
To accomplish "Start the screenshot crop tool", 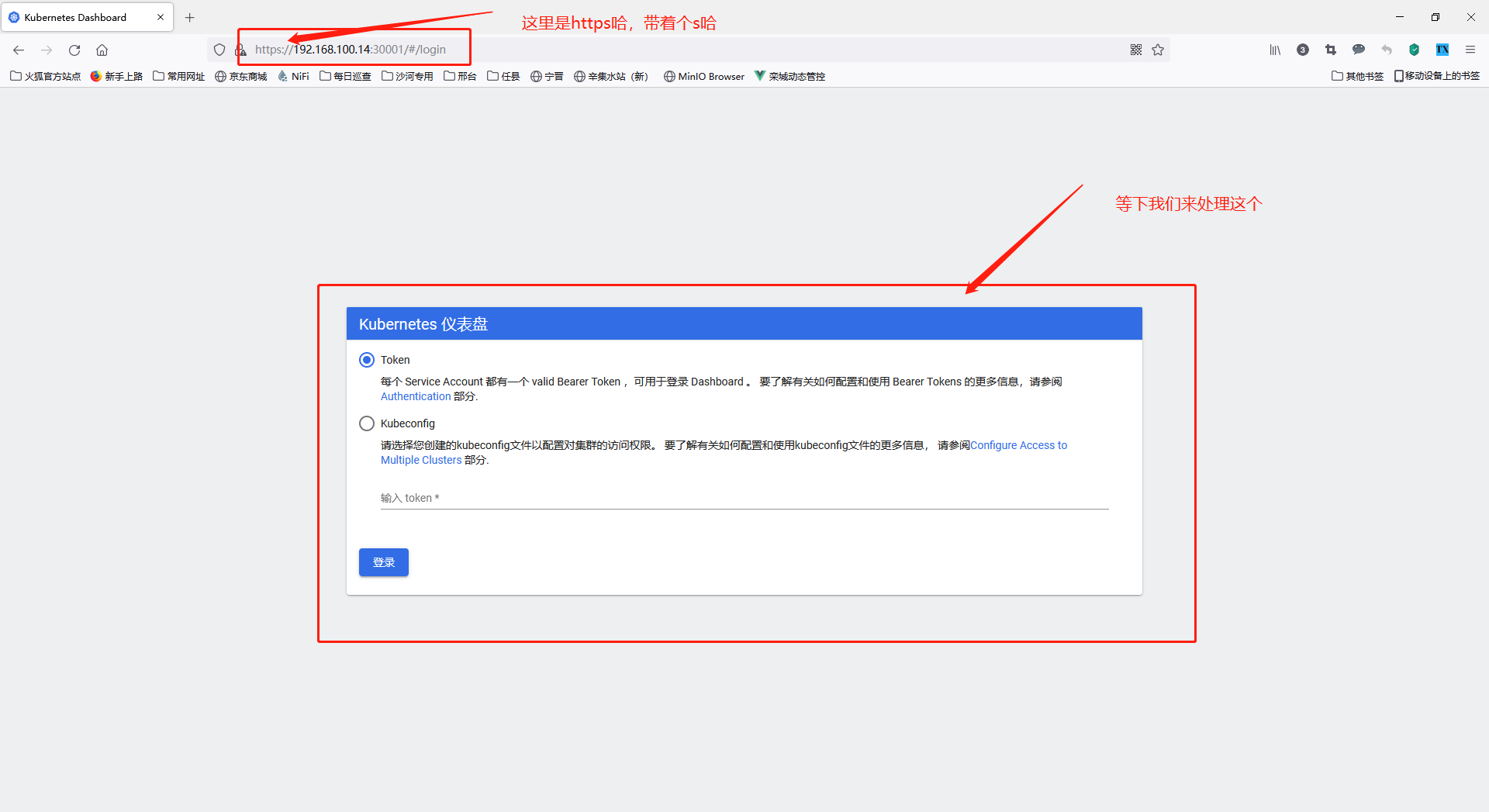I will (1331, 50).
